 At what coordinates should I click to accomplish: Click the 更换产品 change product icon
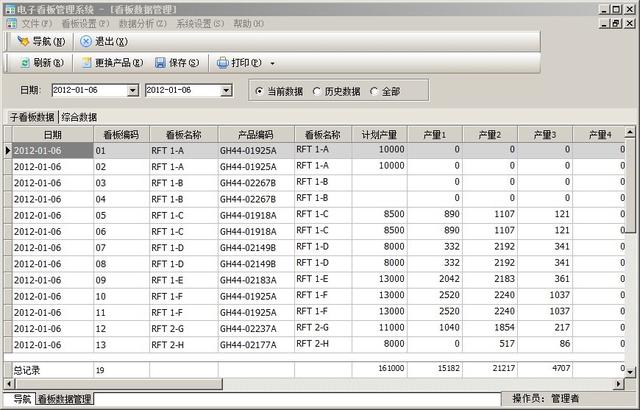(87, 63)
